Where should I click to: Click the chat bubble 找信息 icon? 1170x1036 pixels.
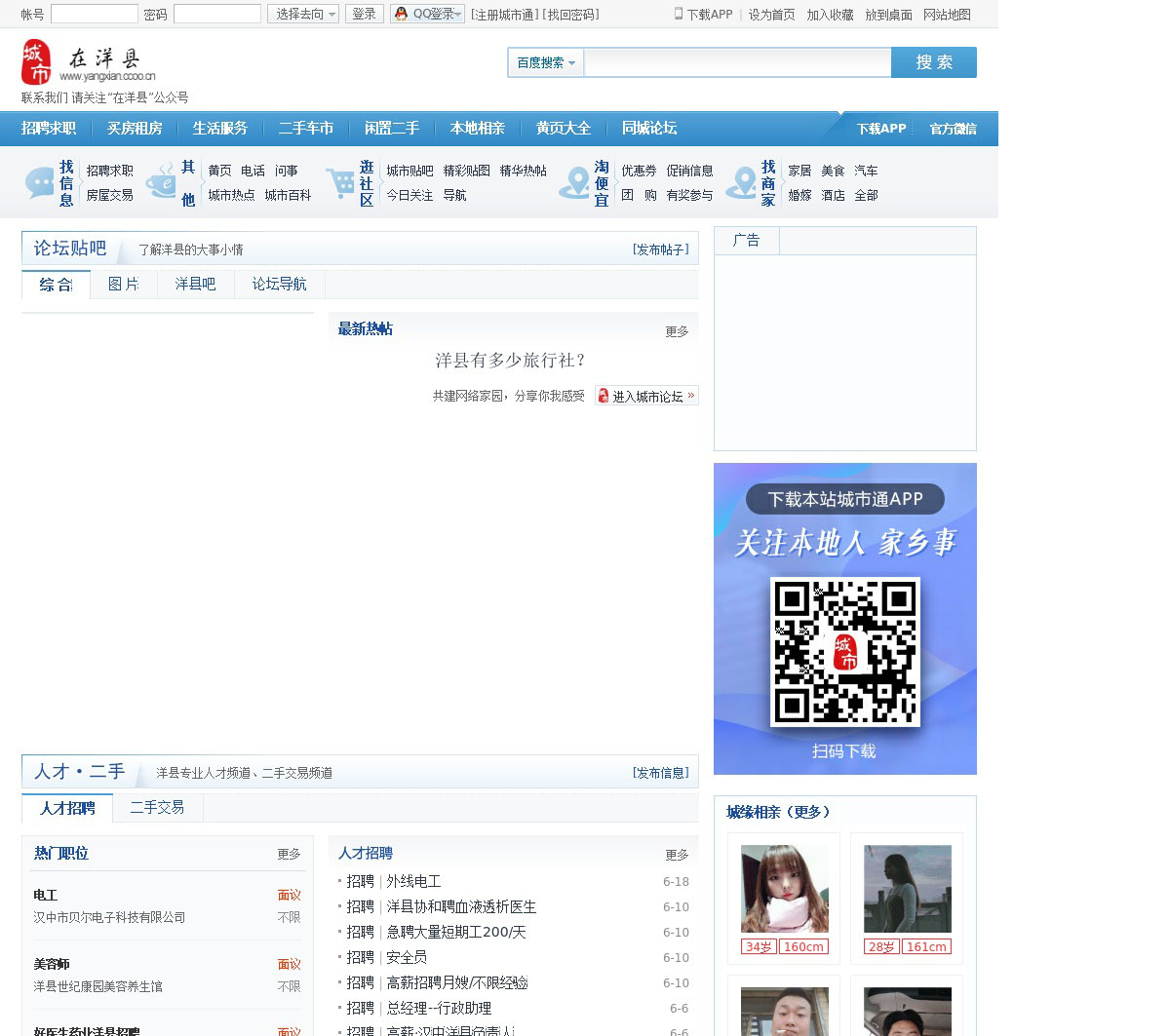[x=40, y=182]
